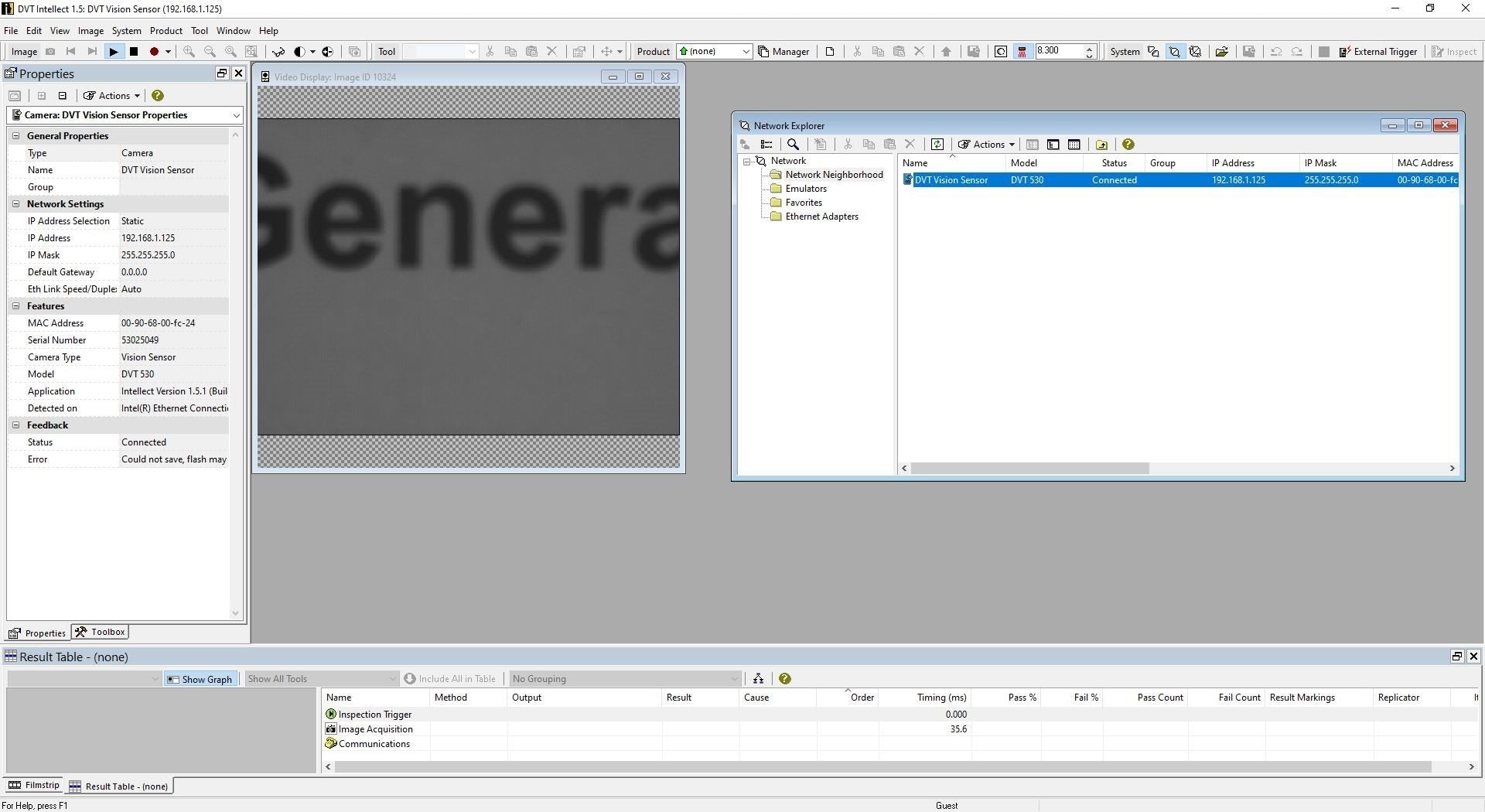This screenshot has height=812, width=1485.
Task: Select the Emulators folder in the tree
Action: pyautogui.click(x=805, y=189)
